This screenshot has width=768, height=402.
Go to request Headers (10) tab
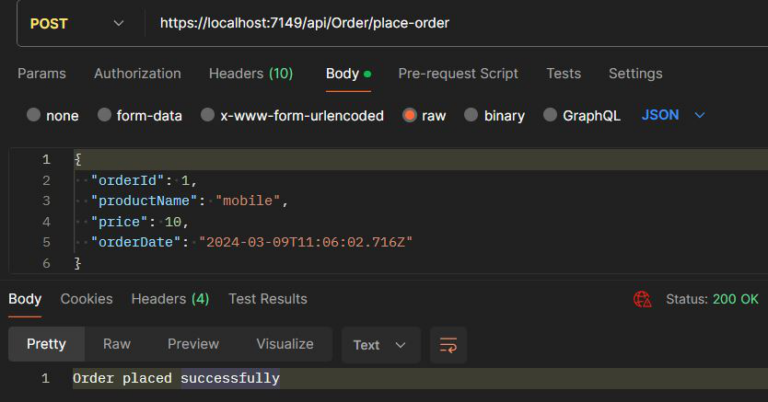[x=250, y=73]
